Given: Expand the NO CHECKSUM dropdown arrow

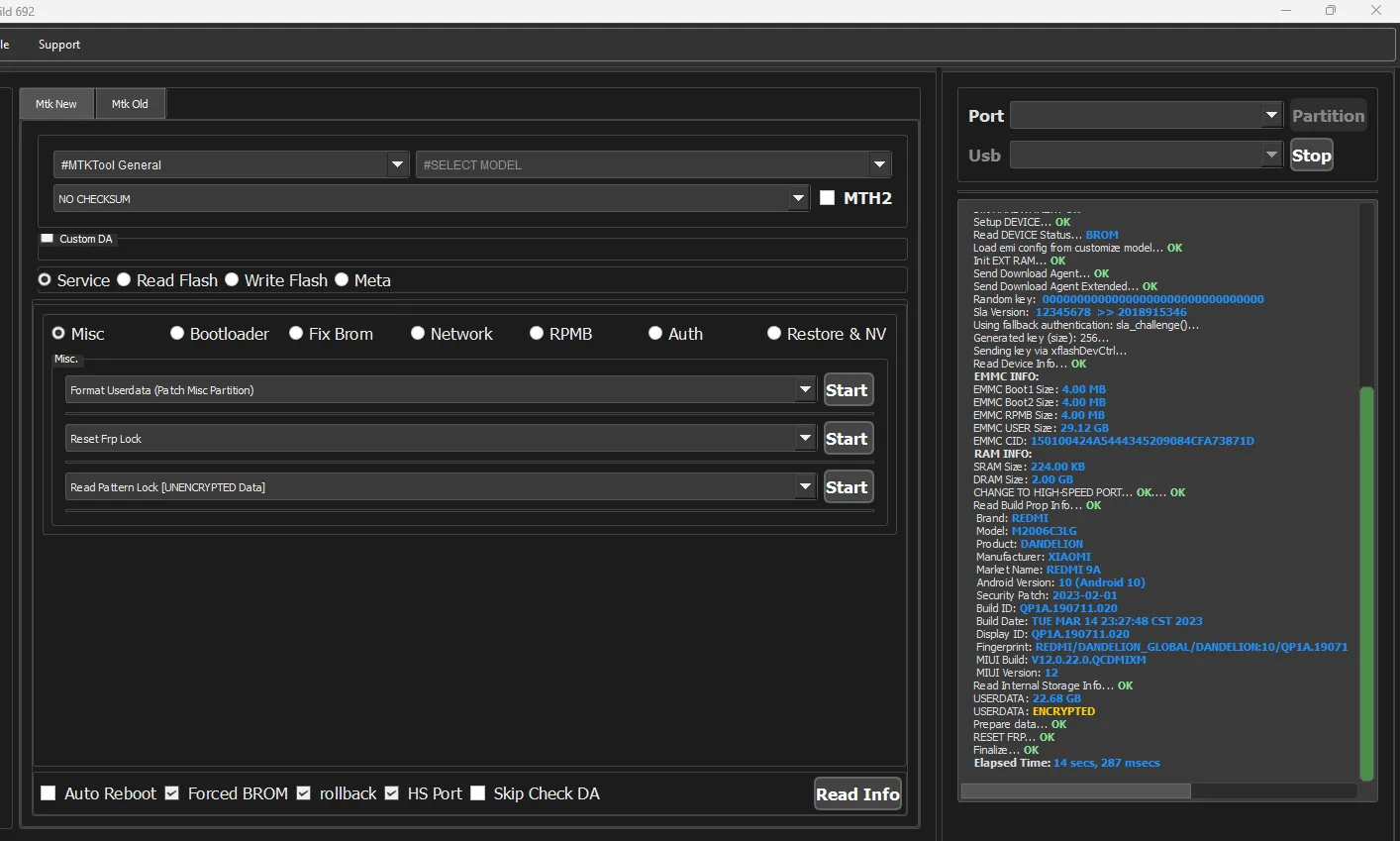Looking at the screenshot, I should 798,198.
